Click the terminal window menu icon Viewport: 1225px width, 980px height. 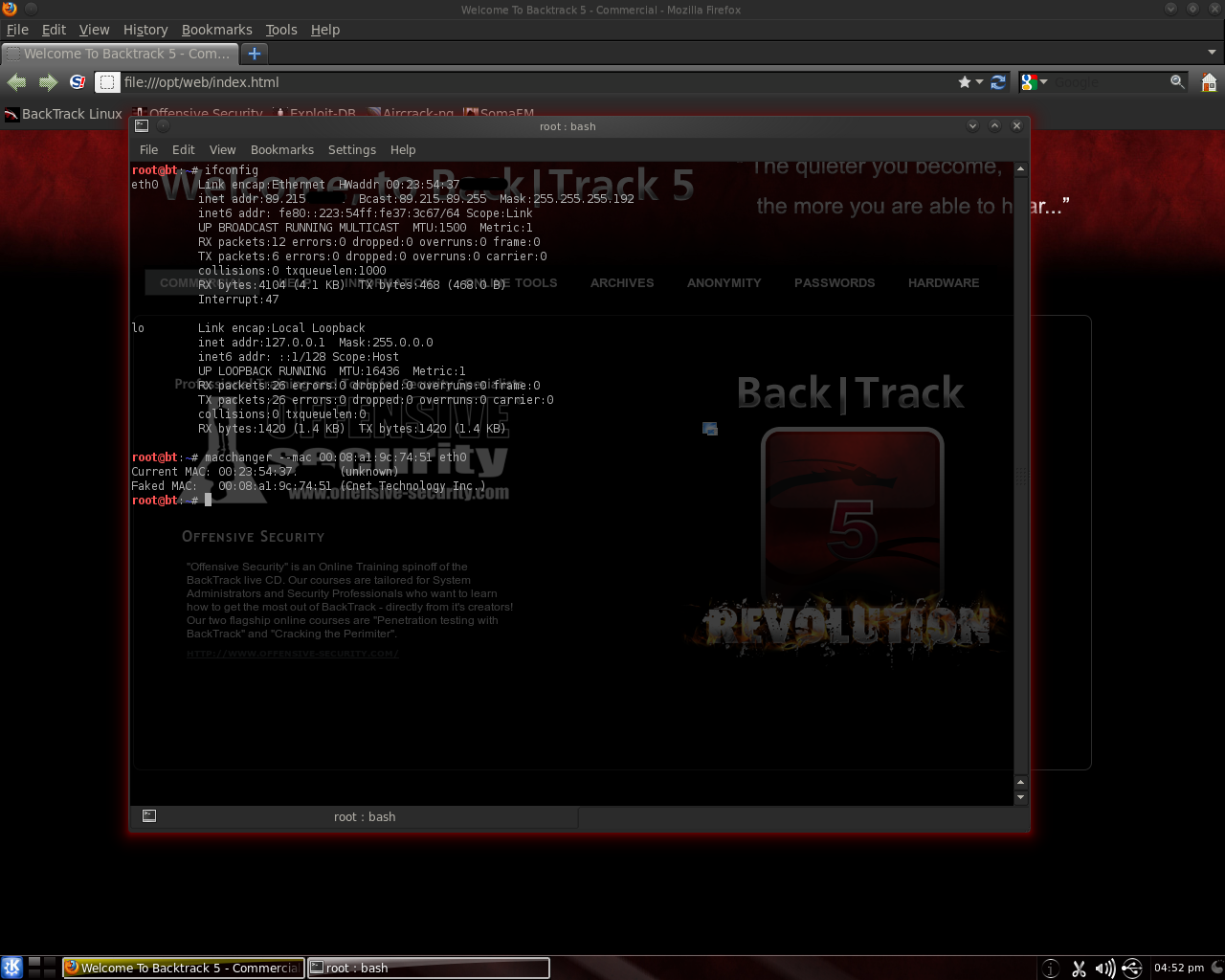(142, 125)
